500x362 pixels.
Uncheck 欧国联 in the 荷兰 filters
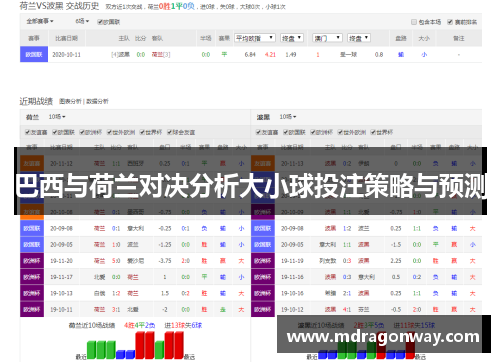coord(55,132)
